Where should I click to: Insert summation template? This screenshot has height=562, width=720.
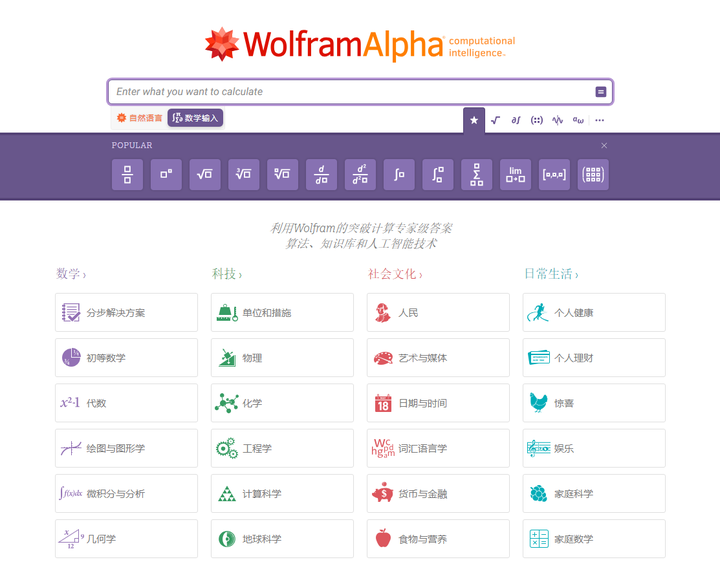477,174
